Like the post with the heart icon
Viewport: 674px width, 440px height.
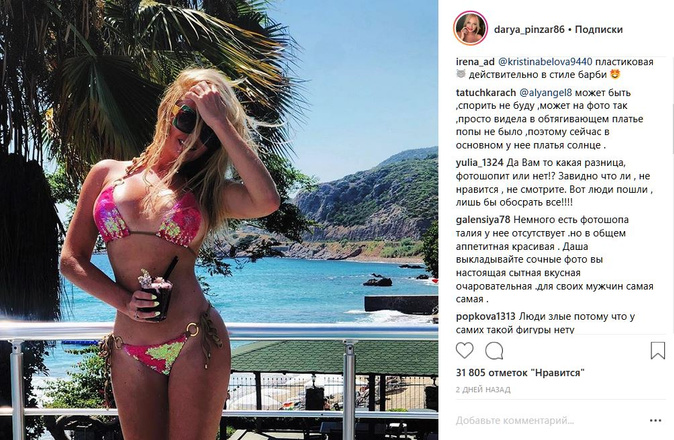(x=465, y=351)
